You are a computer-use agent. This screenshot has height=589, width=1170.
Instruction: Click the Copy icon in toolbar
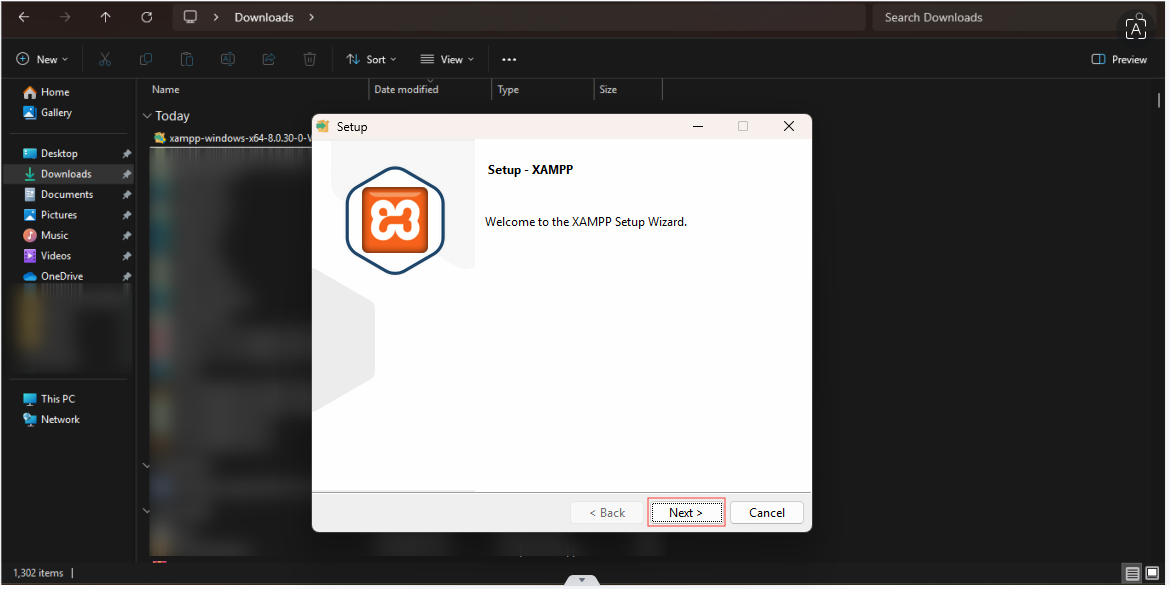[146, 59]
